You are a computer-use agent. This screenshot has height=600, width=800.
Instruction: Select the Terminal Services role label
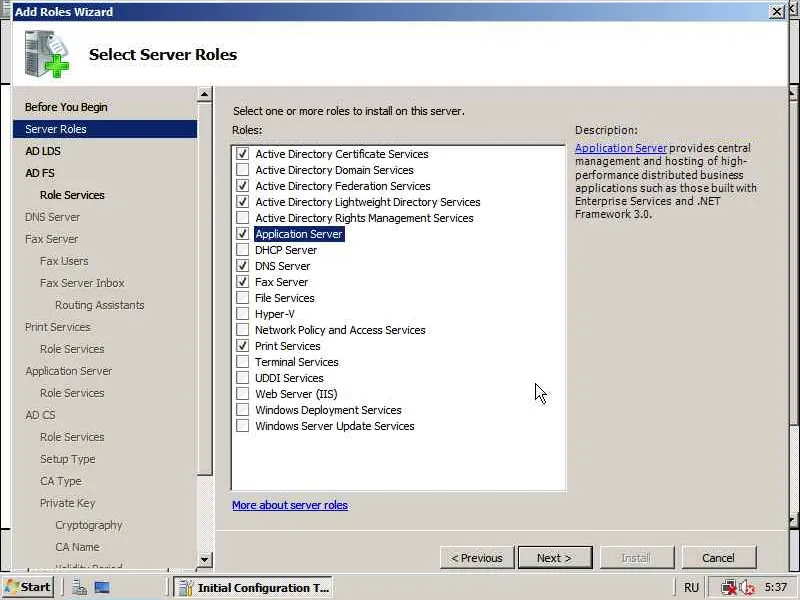point(296,362)
